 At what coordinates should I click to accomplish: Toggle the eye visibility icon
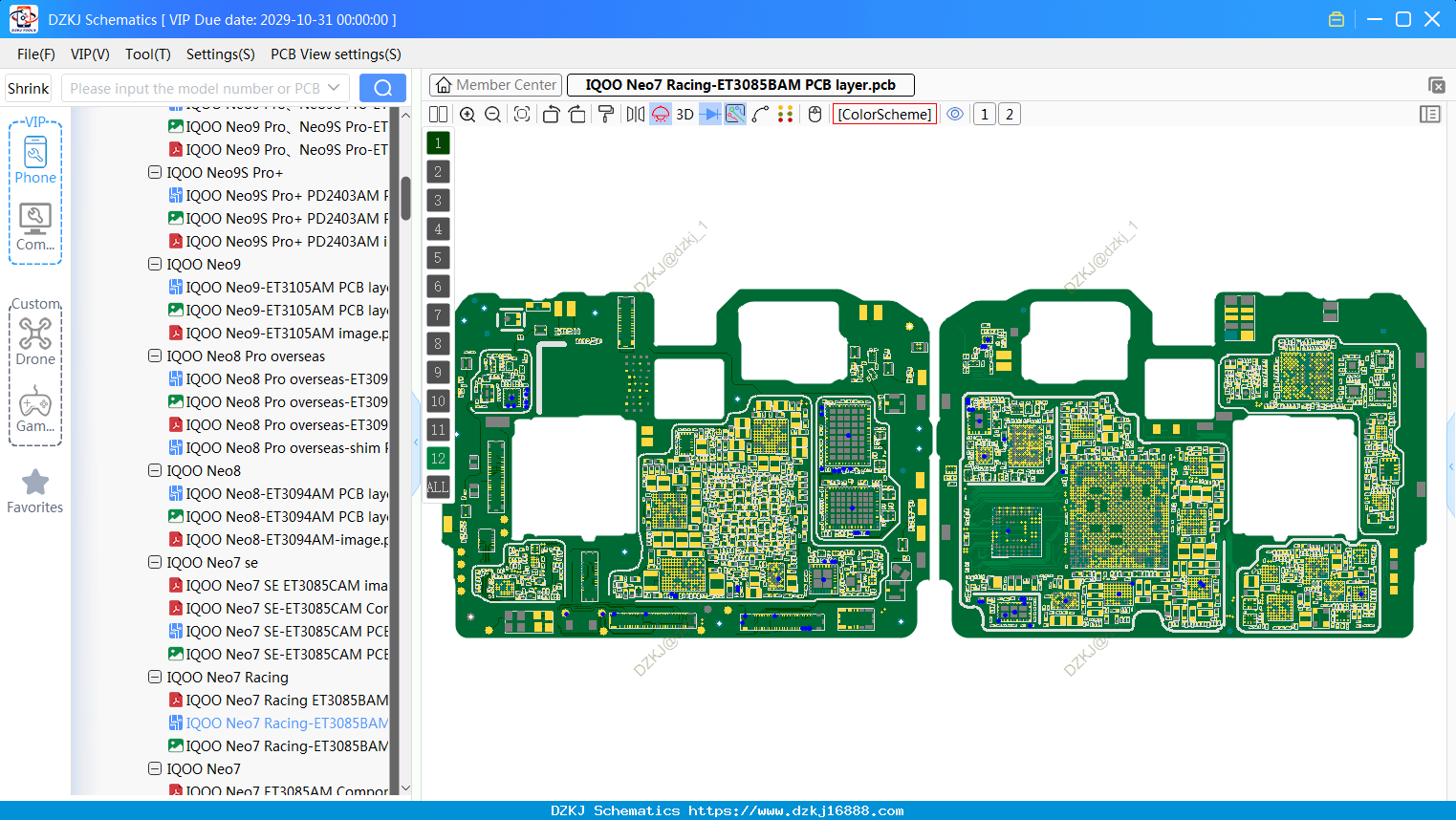(x=955, y=115)
